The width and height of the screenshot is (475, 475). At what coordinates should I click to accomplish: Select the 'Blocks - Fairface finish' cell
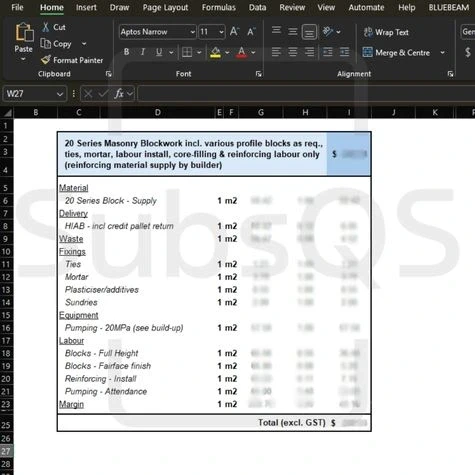(108, 366)
